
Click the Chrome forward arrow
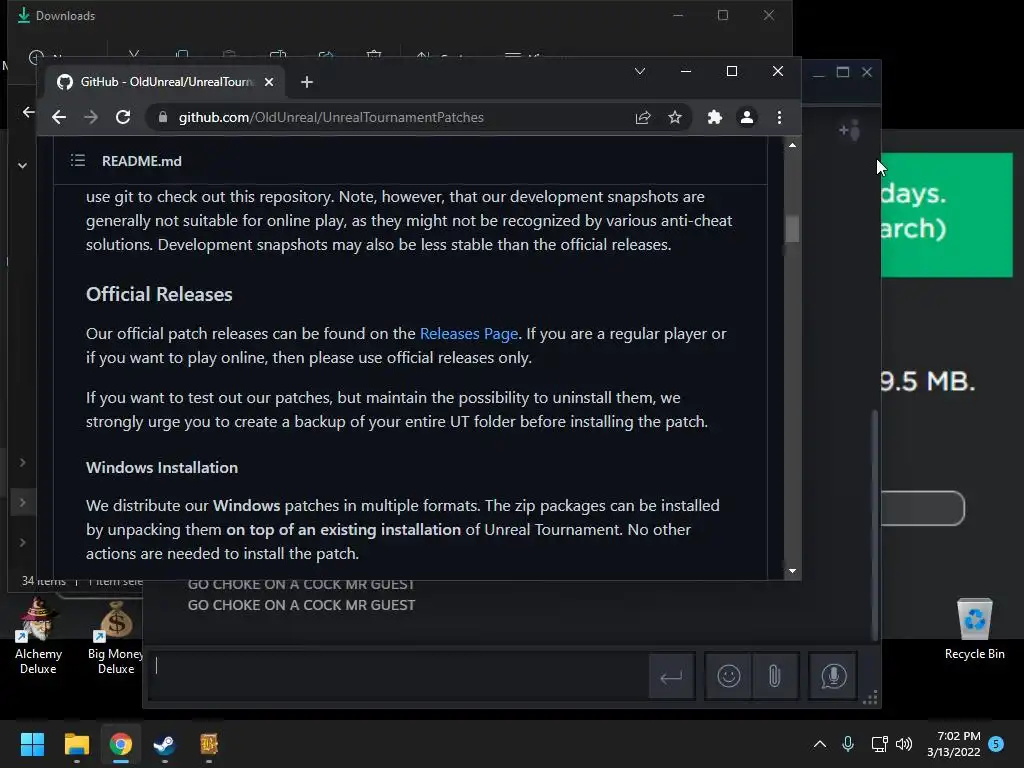point(91,118)
